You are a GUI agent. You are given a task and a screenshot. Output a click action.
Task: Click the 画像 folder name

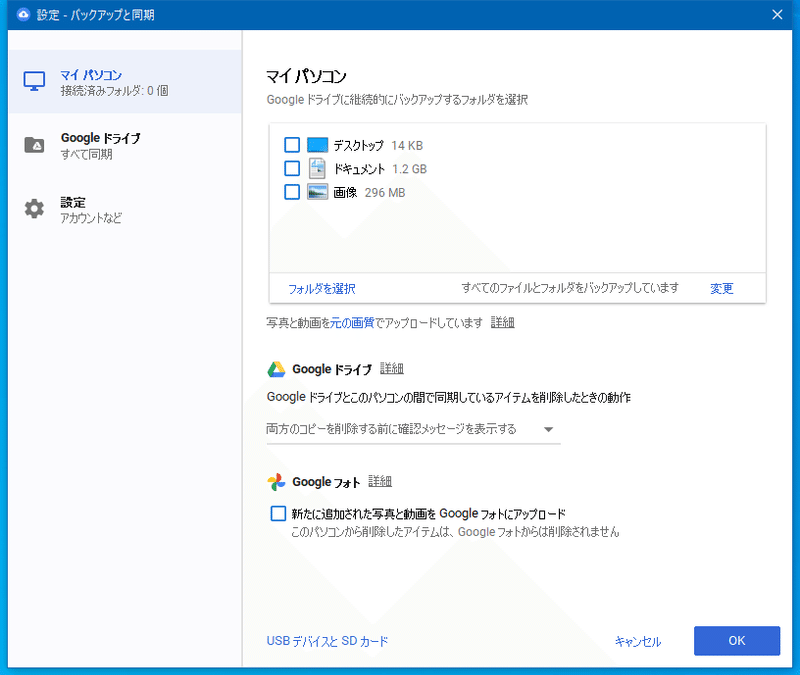(x=345, y=192)
